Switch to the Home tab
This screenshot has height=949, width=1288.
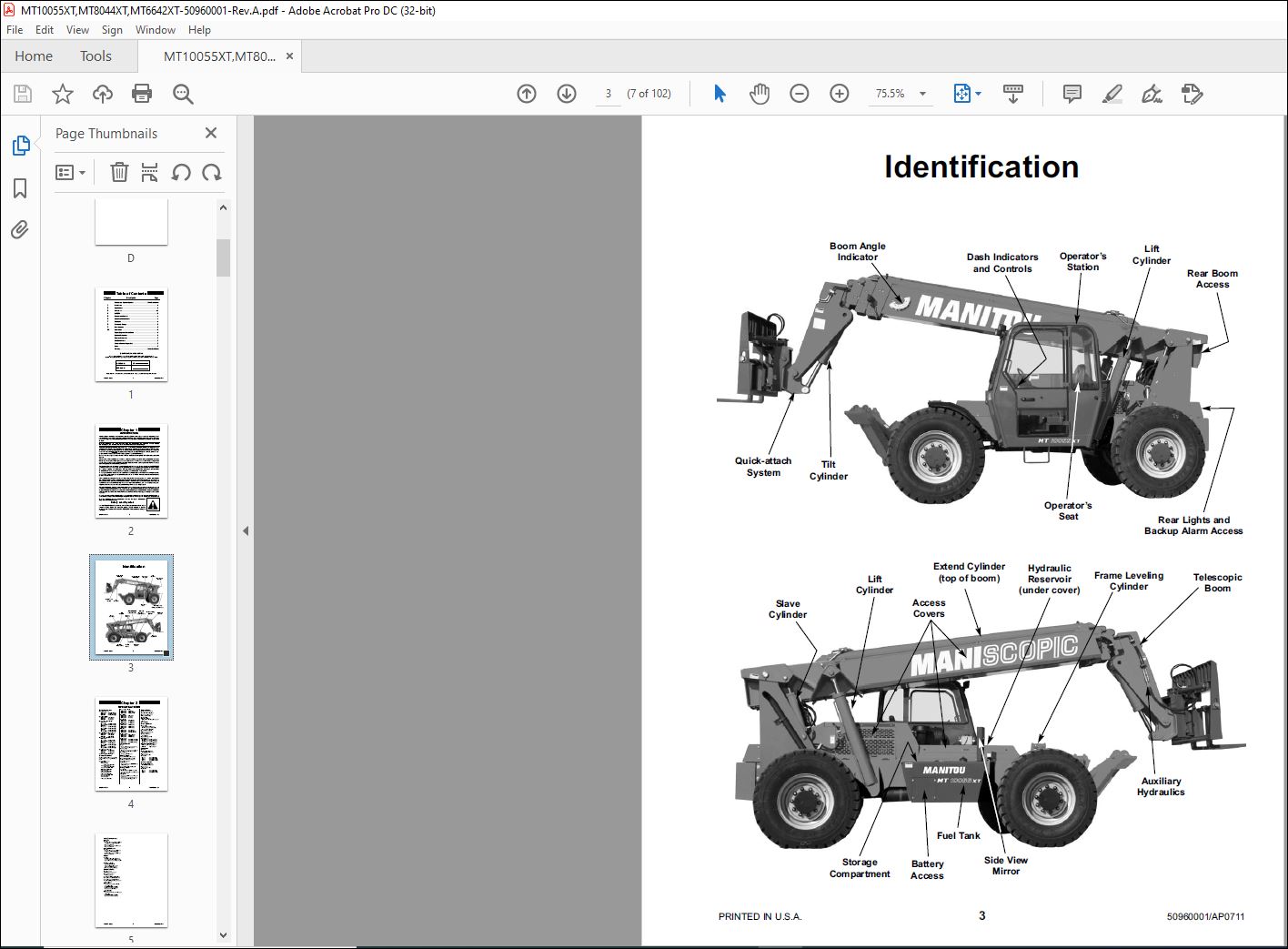[34, 56]
